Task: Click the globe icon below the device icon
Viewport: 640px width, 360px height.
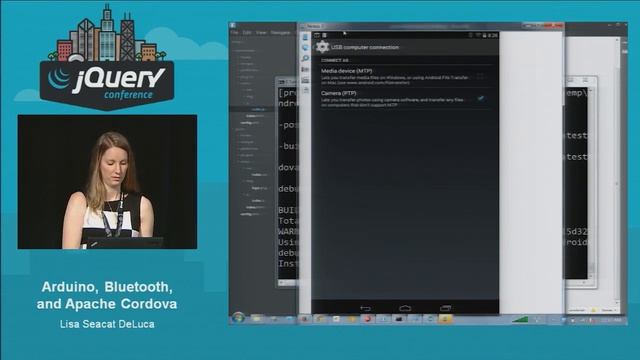Action: [305, 48]
